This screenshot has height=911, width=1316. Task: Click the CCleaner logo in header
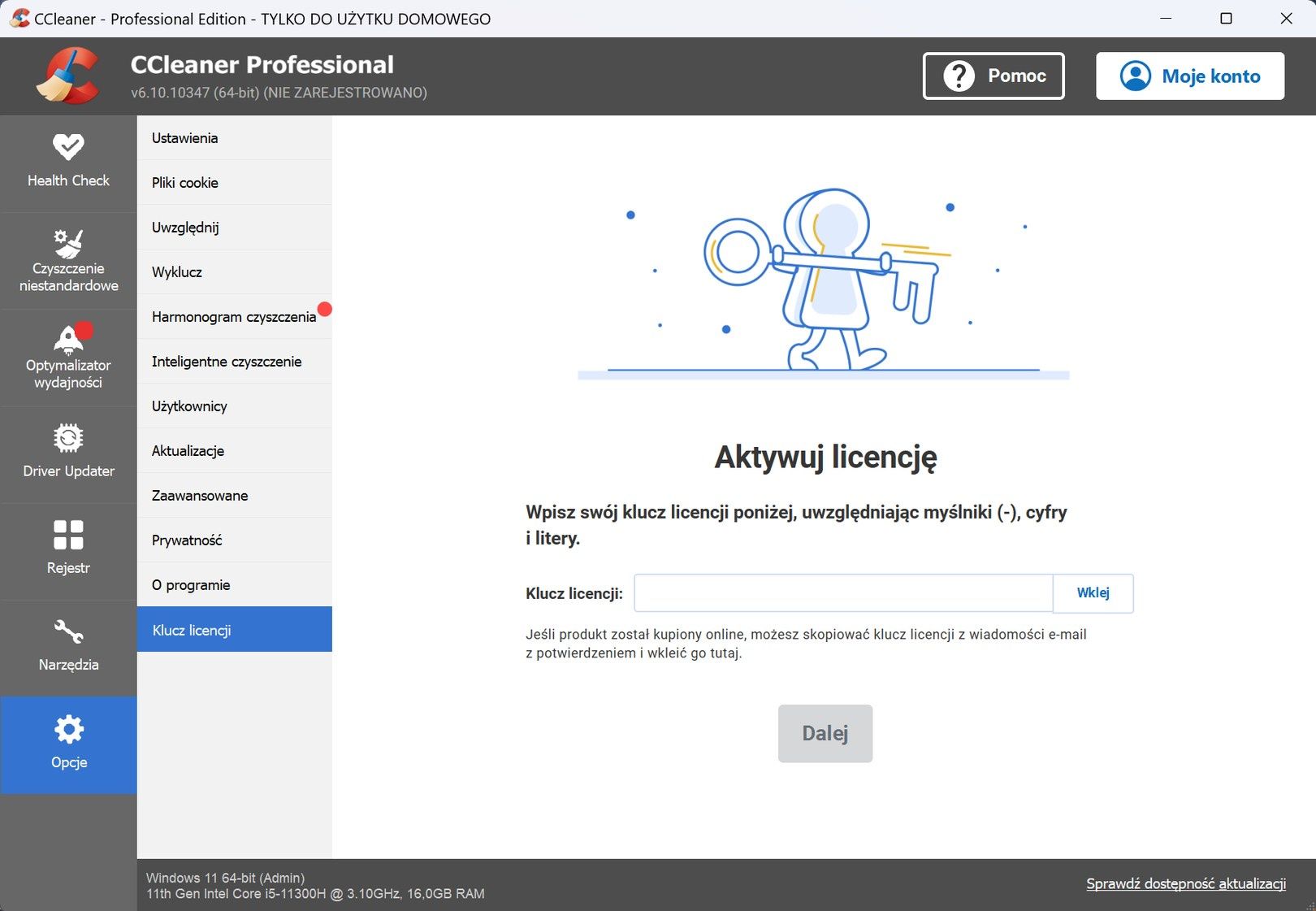[68, 76]
